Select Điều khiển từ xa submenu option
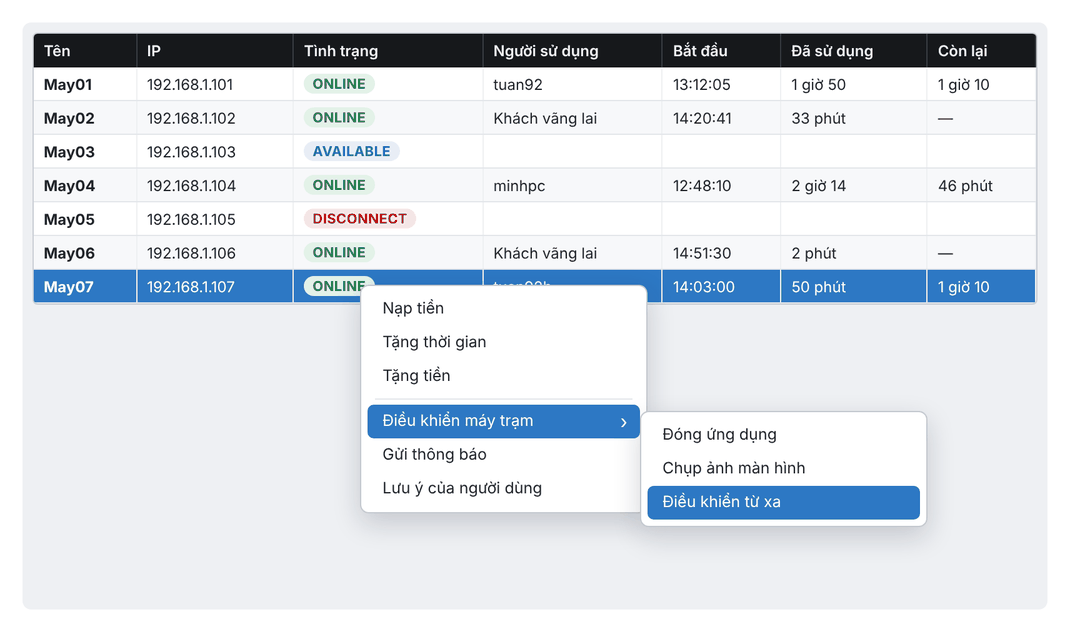1070x632 pixels. (x=783, y=502)
